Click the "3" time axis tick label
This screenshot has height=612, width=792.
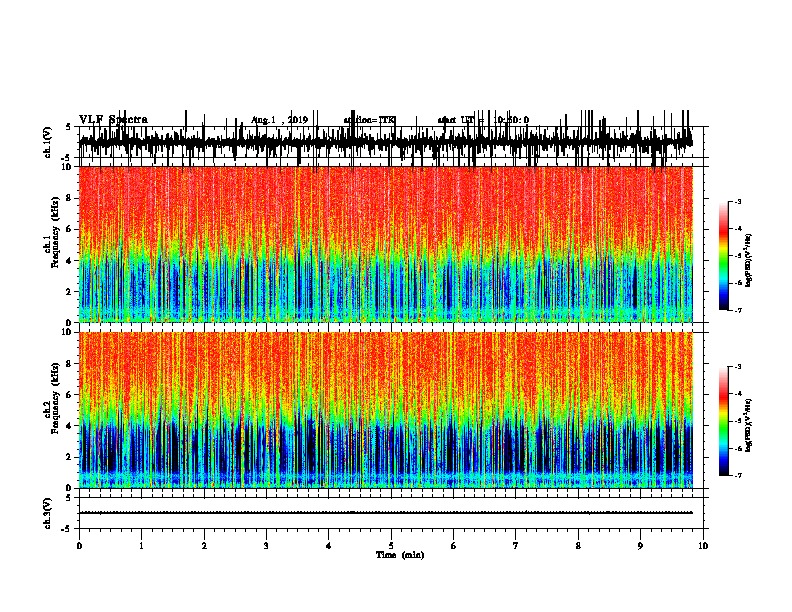pos(266,546)
